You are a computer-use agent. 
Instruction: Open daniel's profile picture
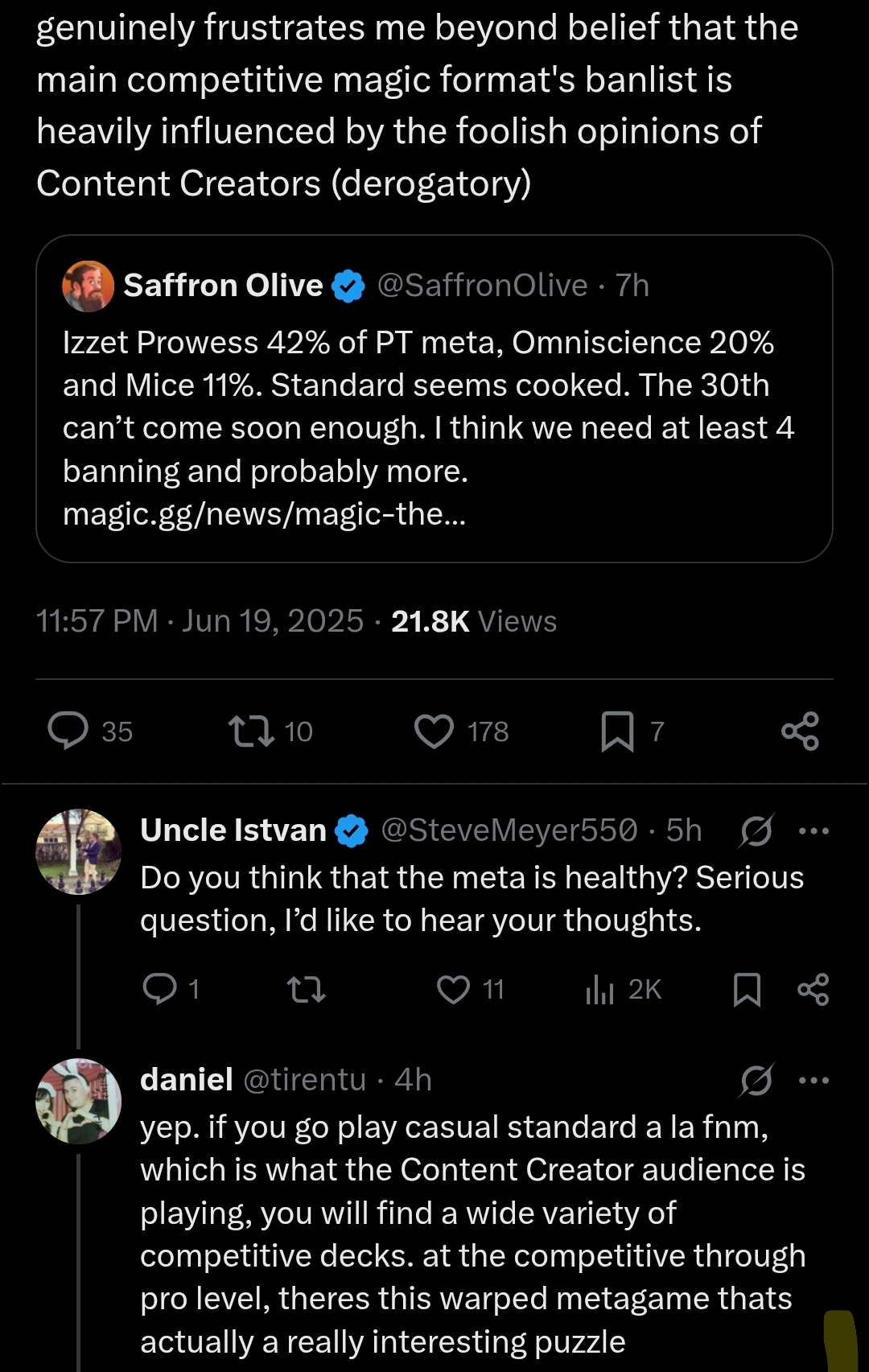point(78,1101)
